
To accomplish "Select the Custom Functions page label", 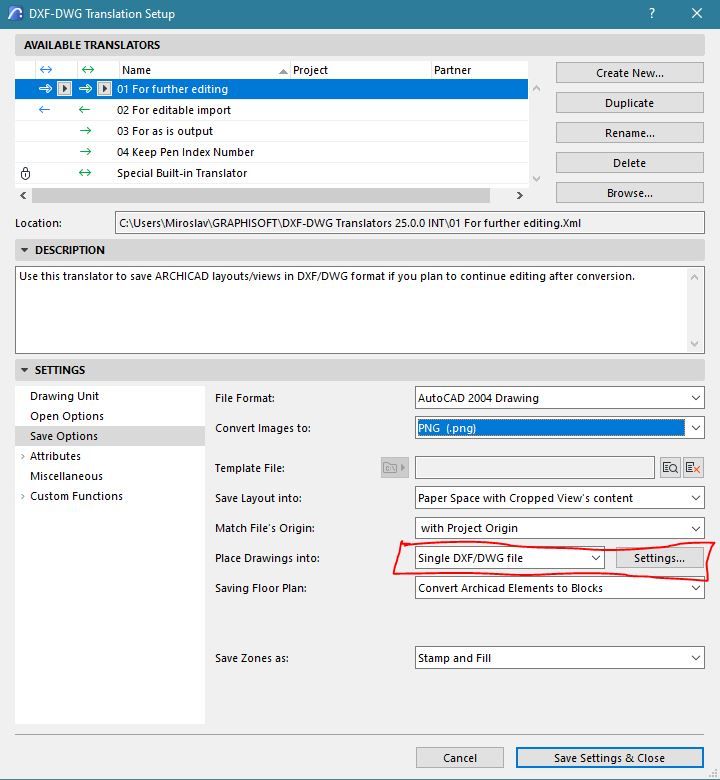I will click(76, 496).
